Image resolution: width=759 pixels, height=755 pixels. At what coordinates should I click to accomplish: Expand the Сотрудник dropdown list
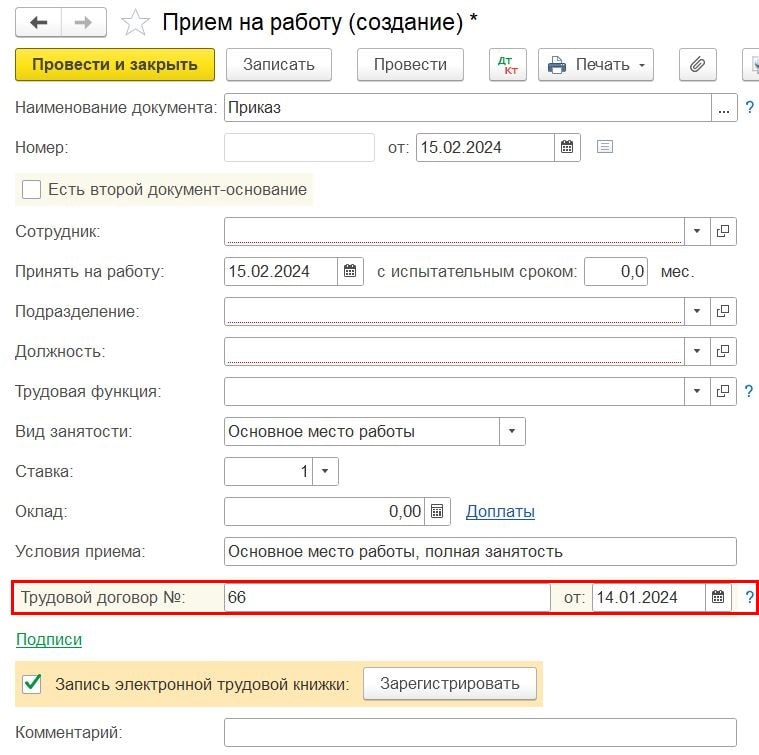(697, 231)
